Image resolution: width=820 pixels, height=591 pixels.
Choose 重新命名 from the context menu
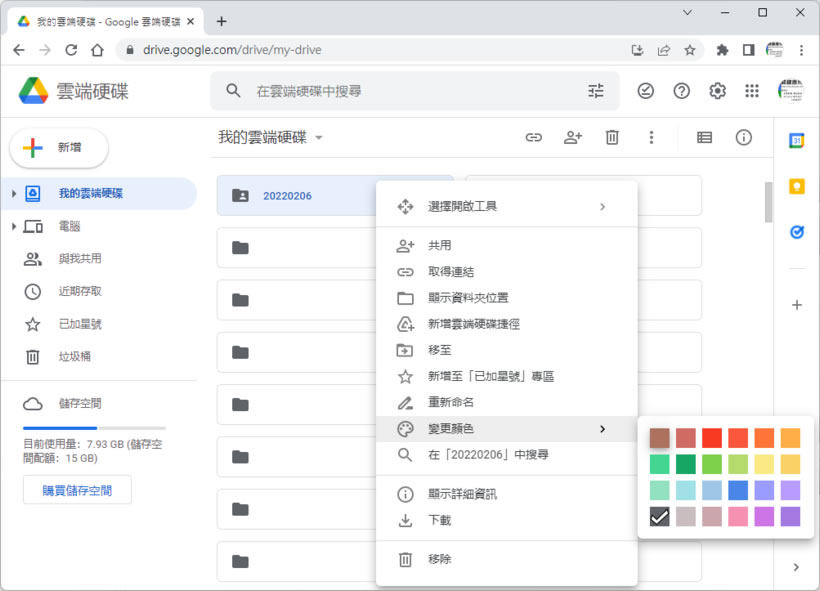[451, 402]
